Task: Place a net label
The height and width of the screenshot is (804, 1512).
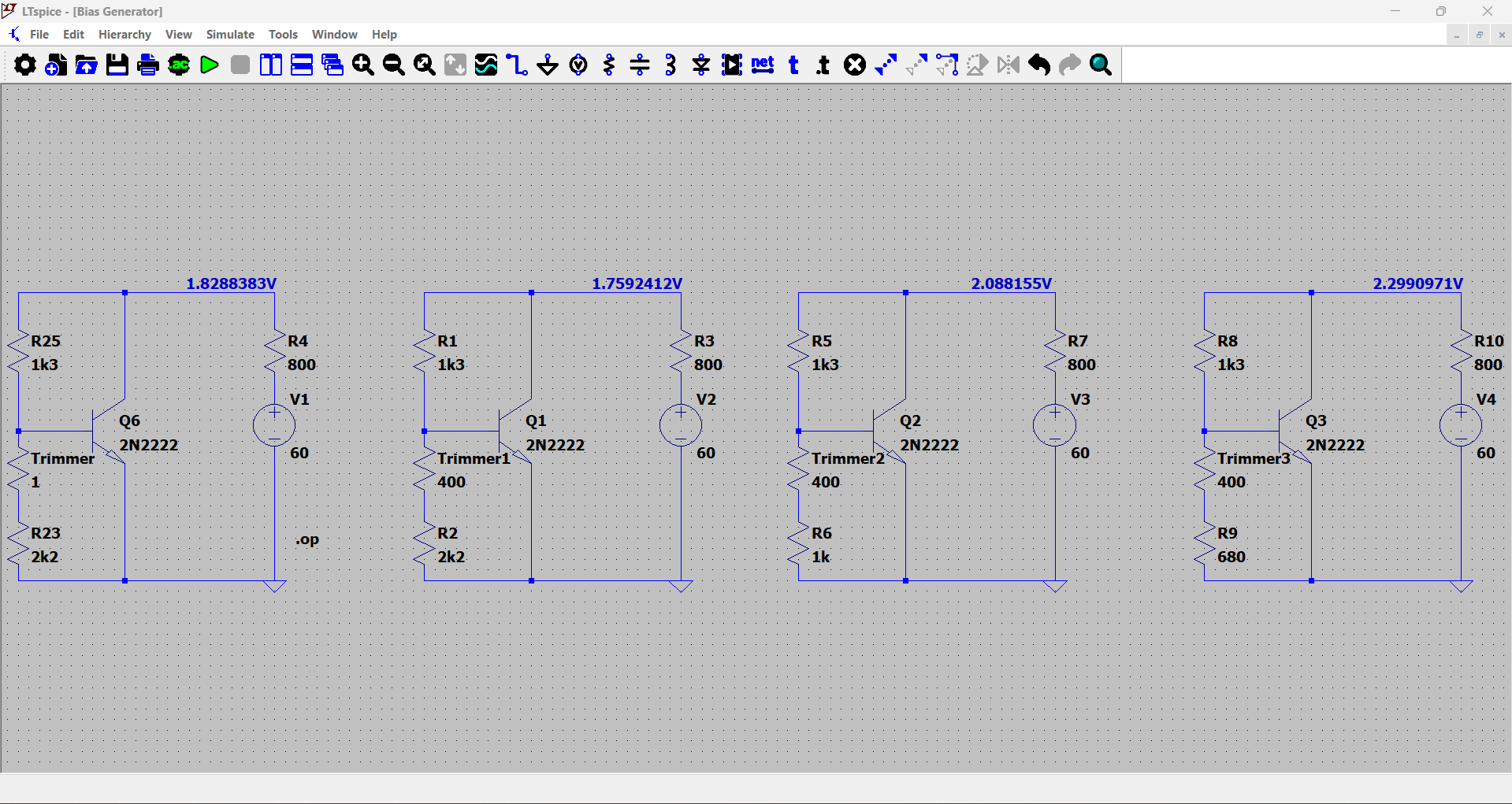Action: [763, 65]
